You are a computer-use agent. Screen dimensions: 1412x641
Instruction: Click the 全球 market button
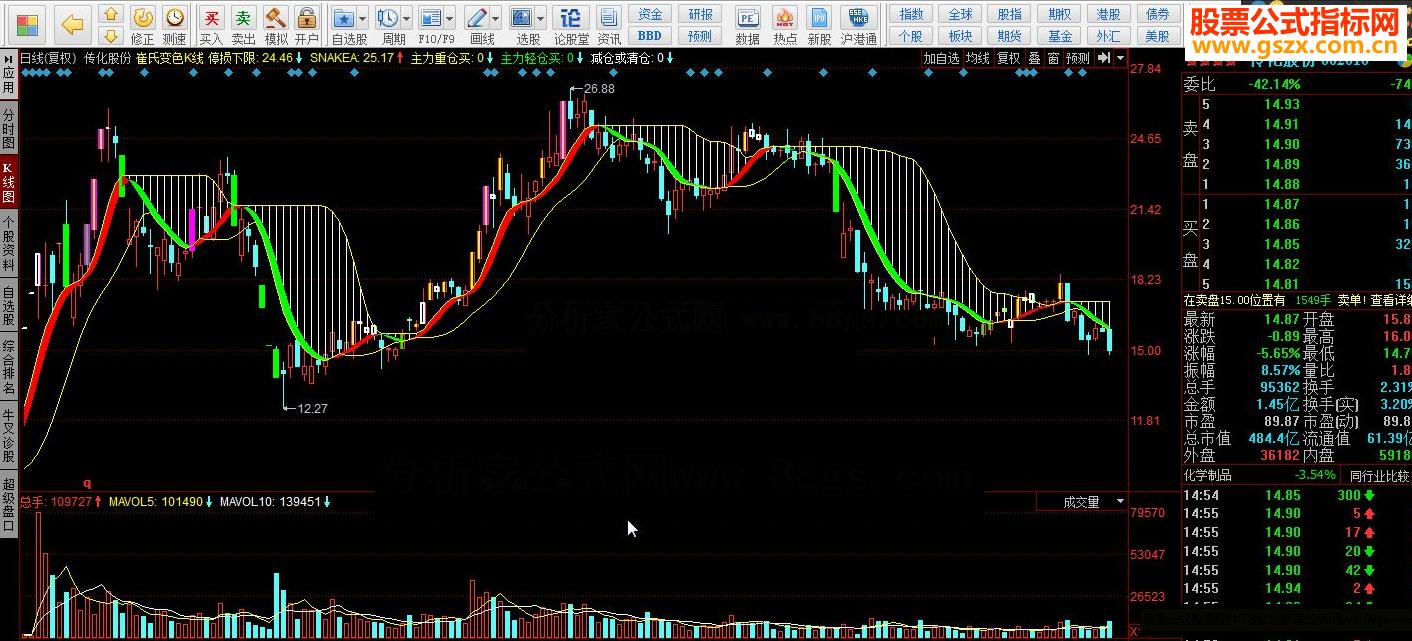pos(960,14)
